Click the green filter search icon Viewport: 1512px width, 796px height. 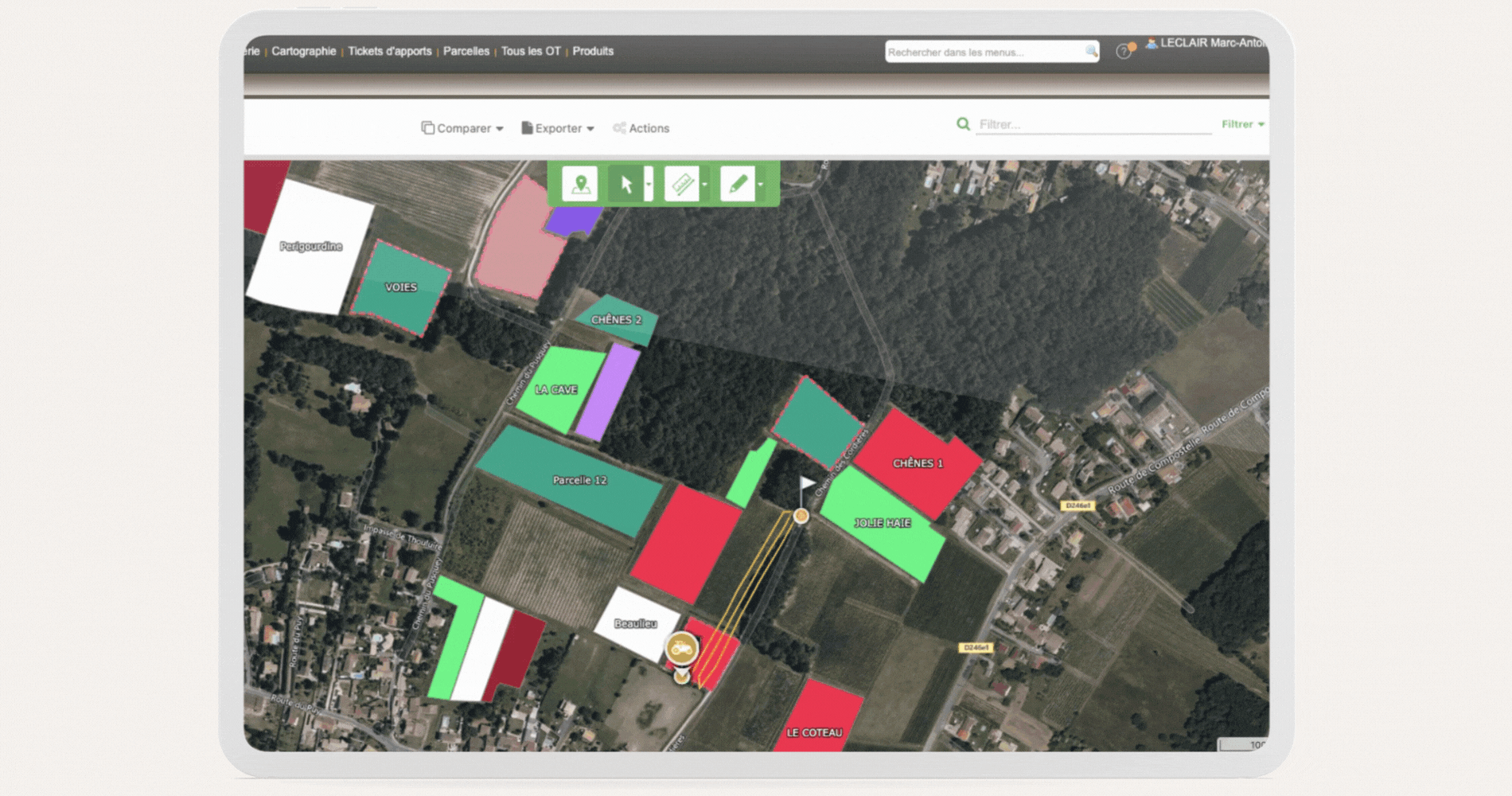[x=963, y=124]
